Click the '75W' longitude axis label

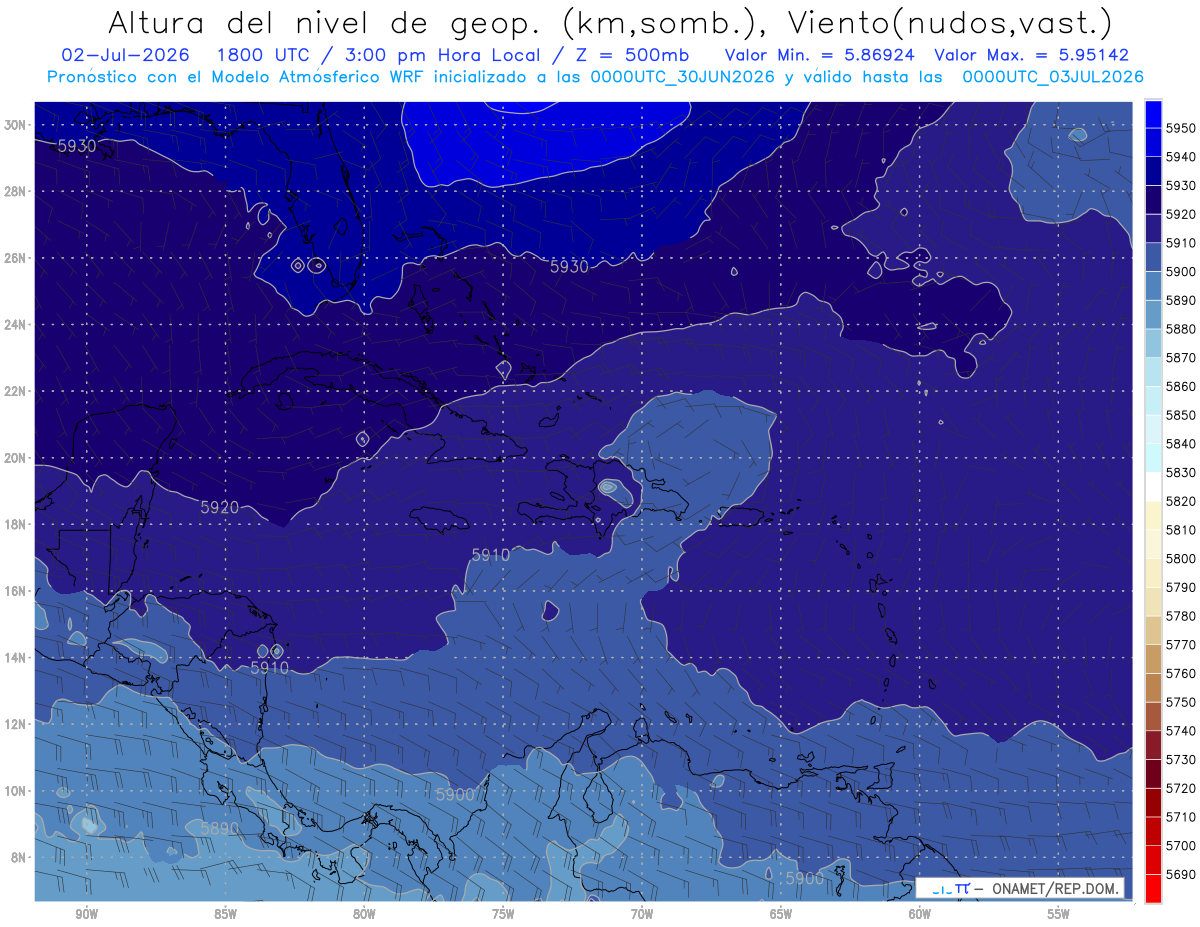click(503, 913)
